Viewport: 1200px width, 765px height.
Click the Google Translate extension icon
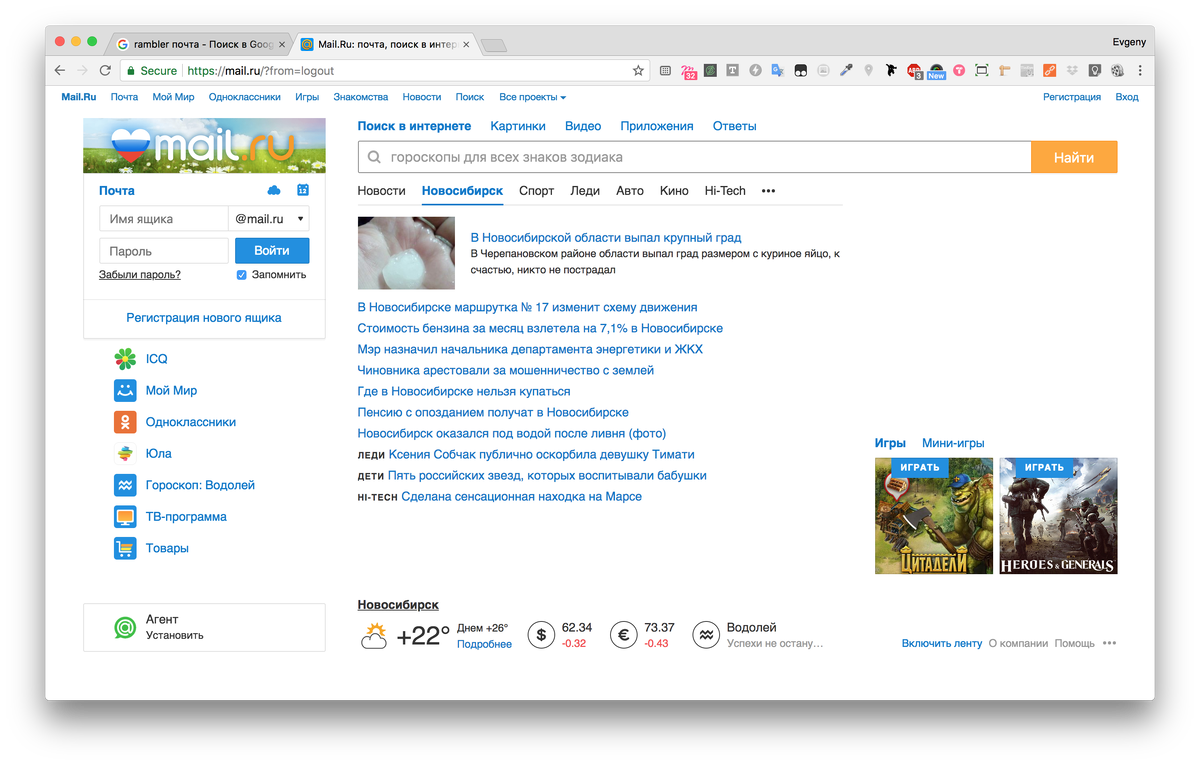[x=777, y=70]
